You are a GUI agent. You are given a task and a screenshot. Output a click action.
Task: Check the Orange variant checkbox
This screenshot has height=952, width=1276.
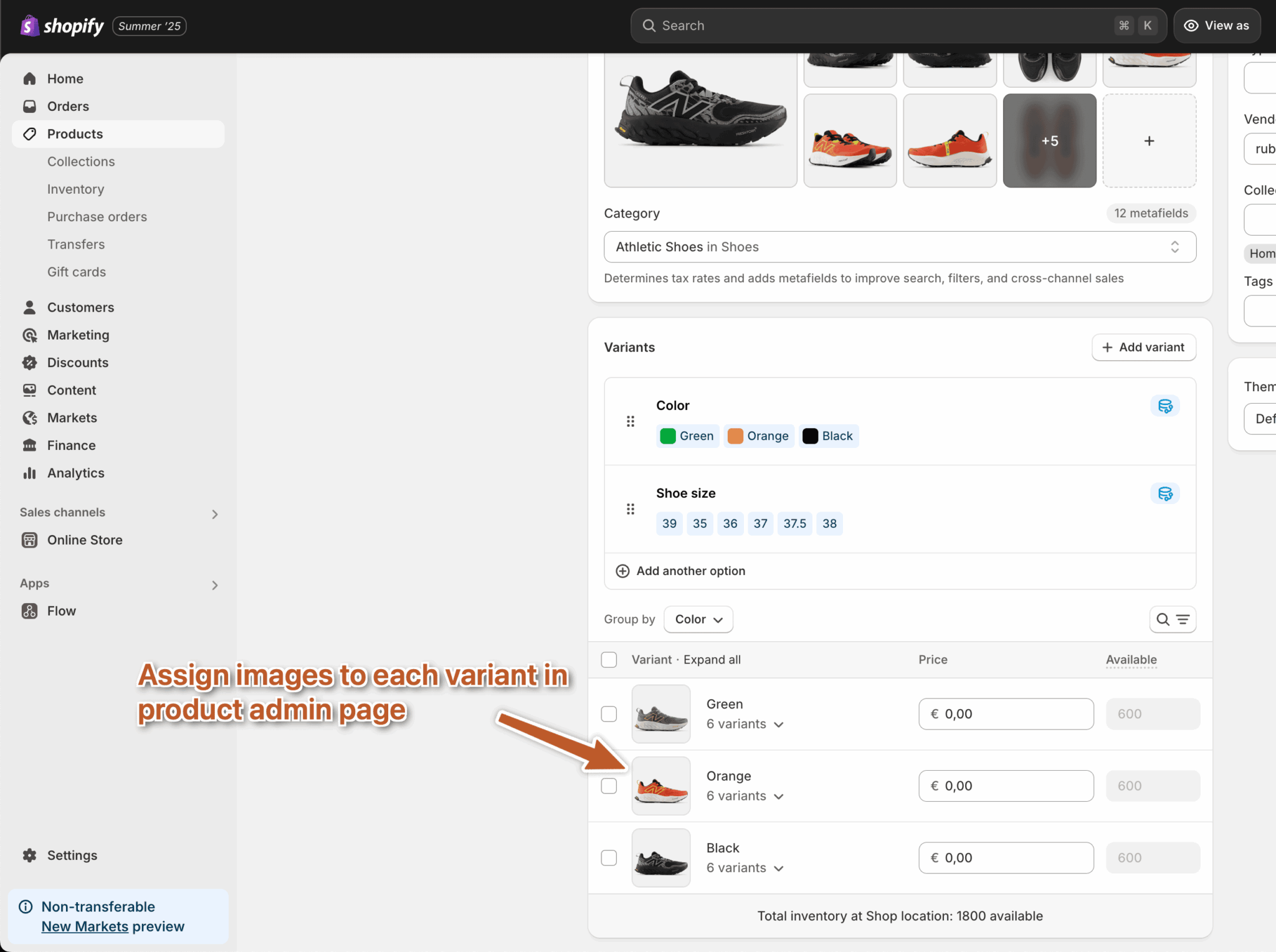[x=608, y=786]
